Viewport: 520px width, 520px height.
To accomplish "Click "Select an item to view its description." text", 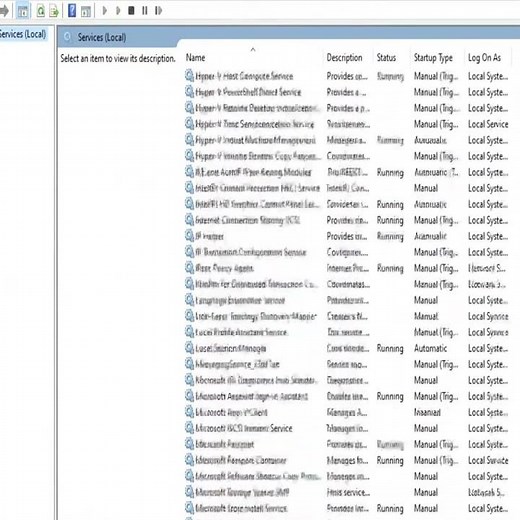I will [118, 59].
